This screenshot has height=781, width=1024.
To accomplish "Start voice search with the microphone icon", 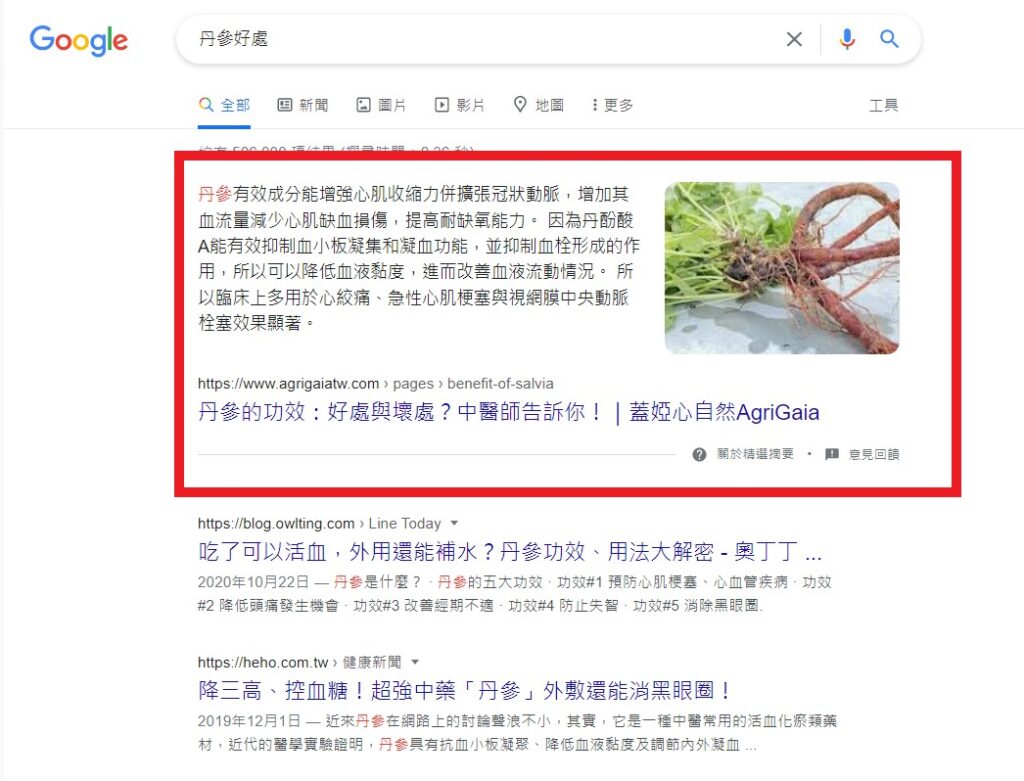I will click(x=847, y=39).
